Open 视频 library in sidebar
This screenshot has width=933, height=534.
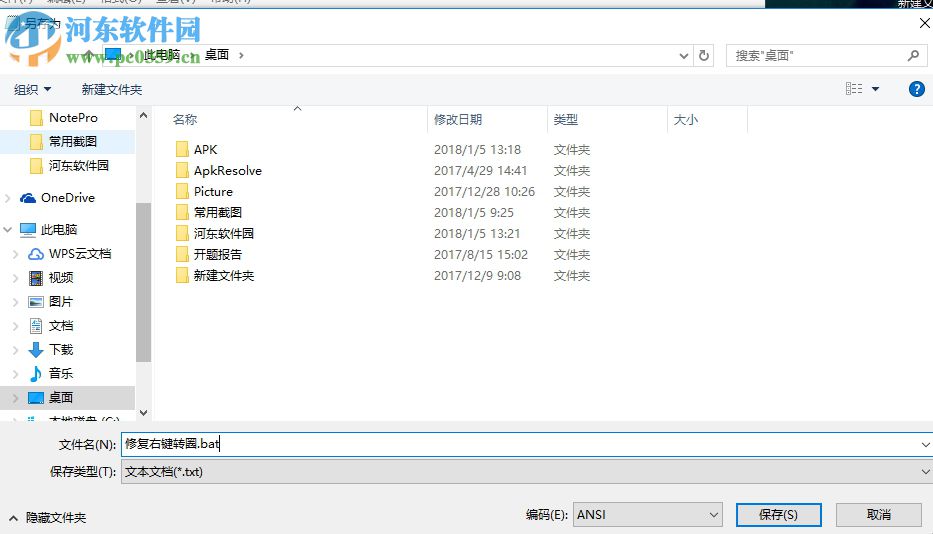pos(61,277)
